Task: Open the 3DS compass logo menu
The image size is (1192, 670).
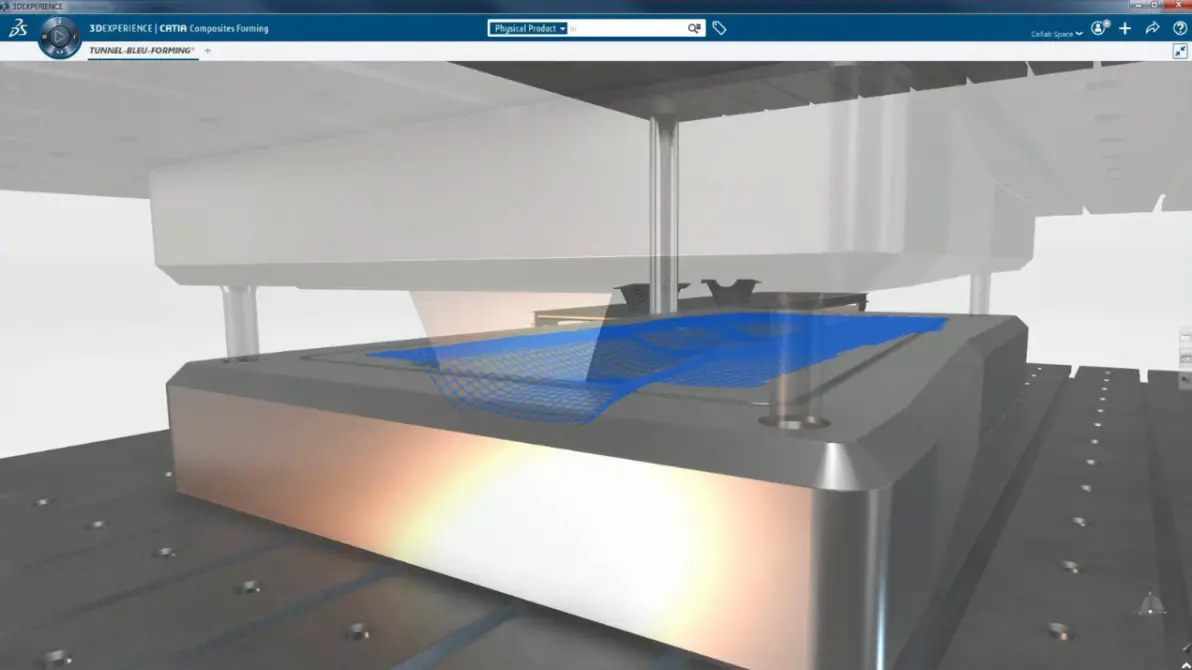Action: coord(17,29)
